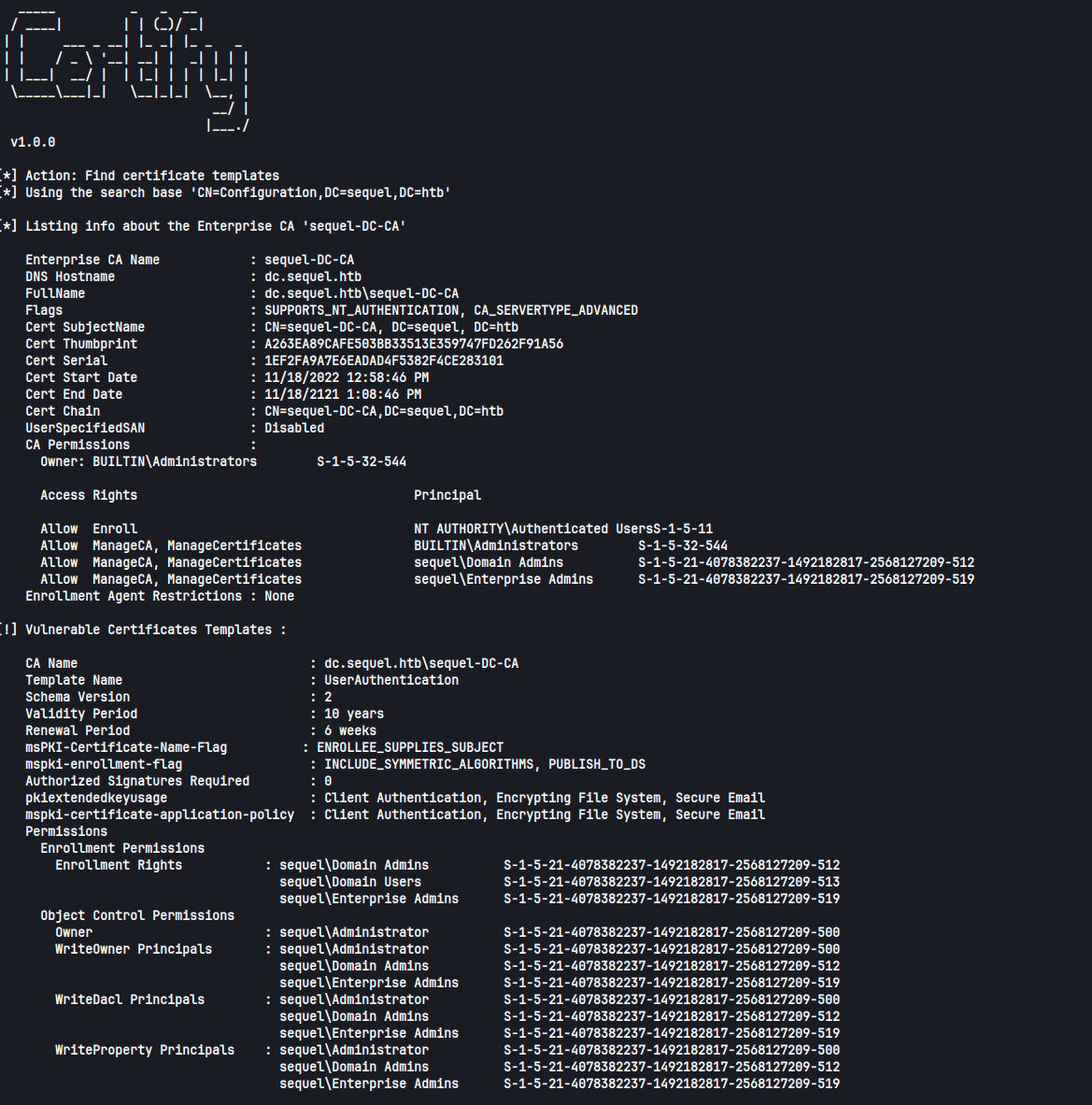Click the DNS Hostname value dc.sequel.htb
Viewport: 1092px width, 1105px height.
[312, 276]
